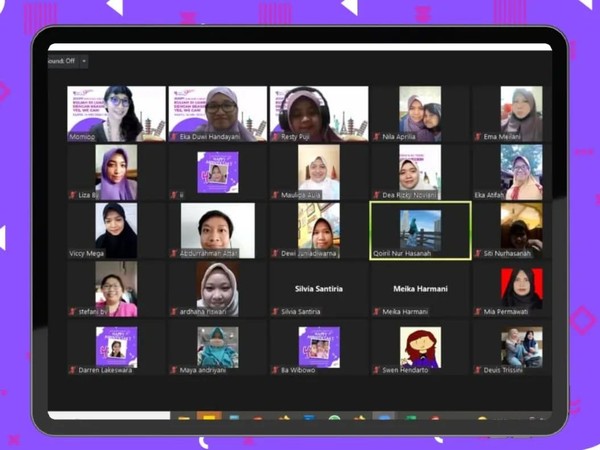This screenshot has width=600, height=450.
Task: Click muted mic icon beside Liza B
Action: tap(73, 195)
